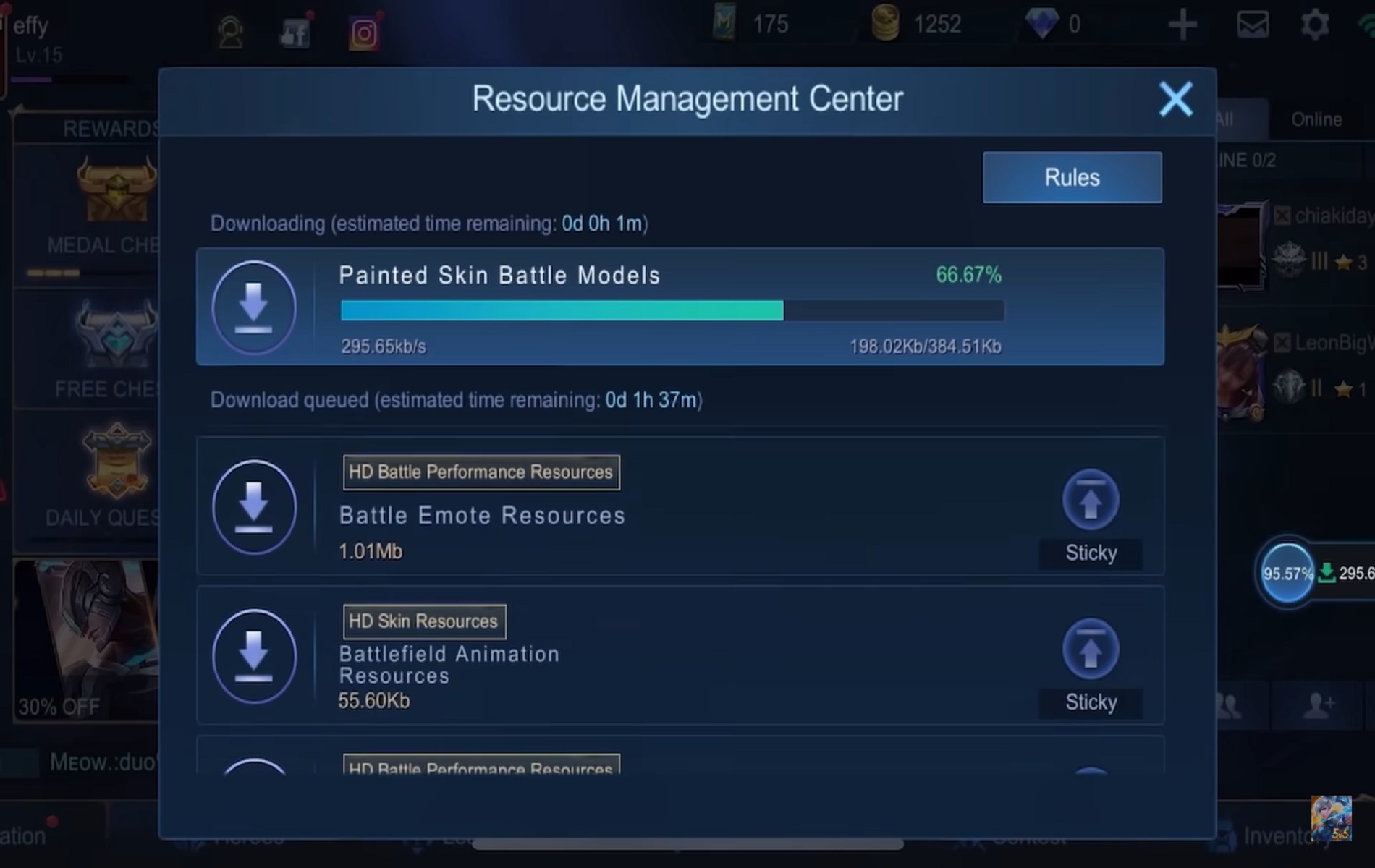Click the 295.65kb/s download speed
Screen dimensions: 1375x868
384,346
